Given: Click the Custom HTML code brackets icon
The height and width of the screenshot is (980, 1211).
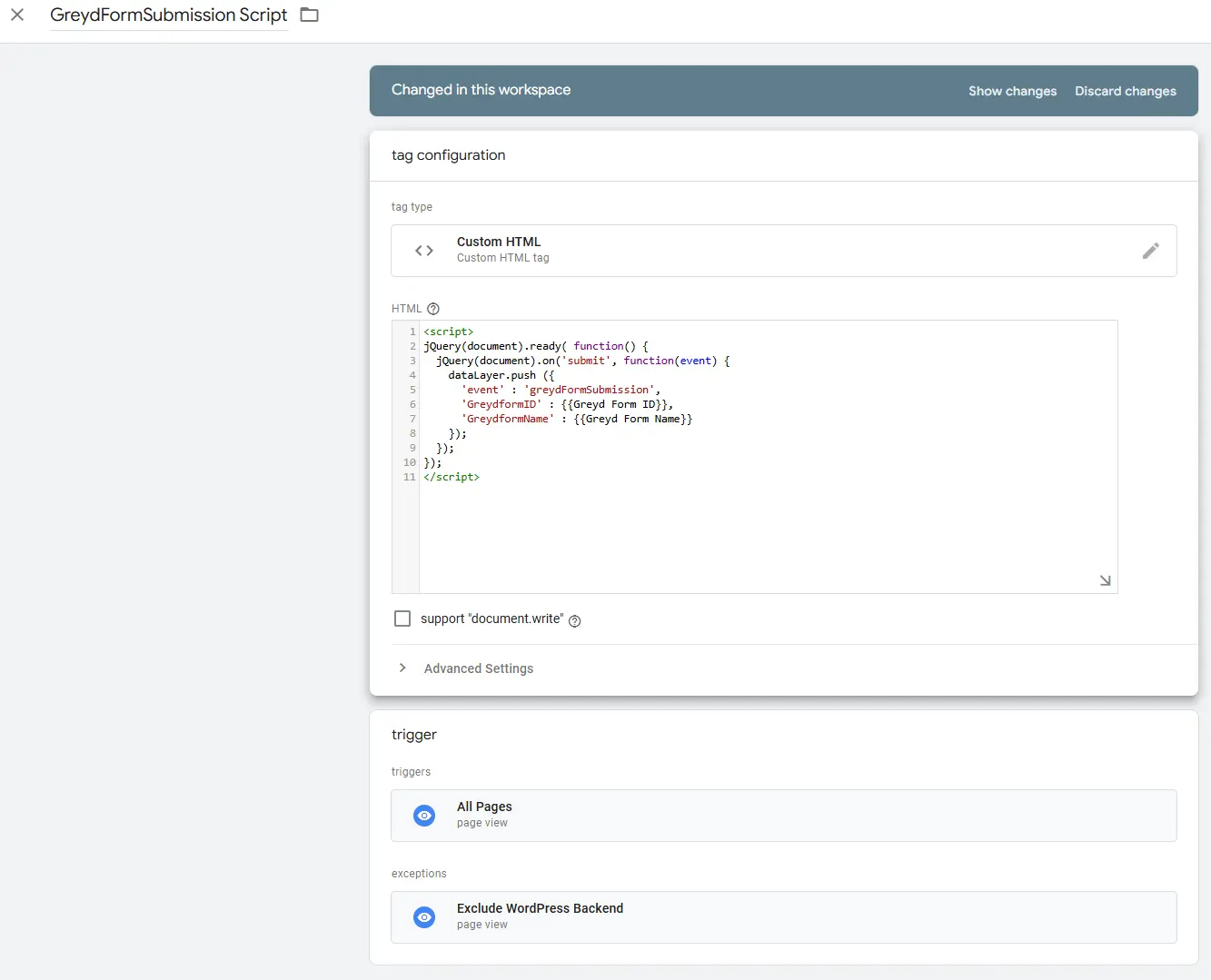Looking at the screenshot, I should [x=424, y=251].
